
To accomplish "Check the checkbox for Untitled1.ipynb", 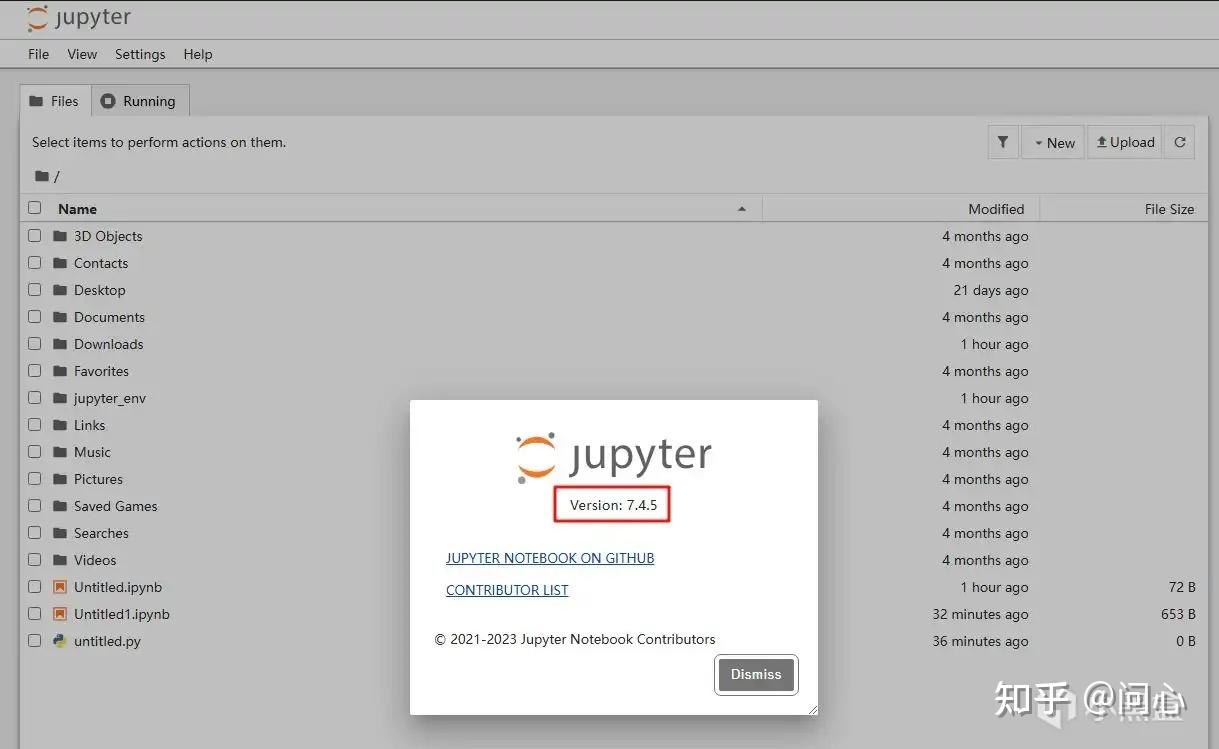I will pyautogui.click(x=34, y=614).
